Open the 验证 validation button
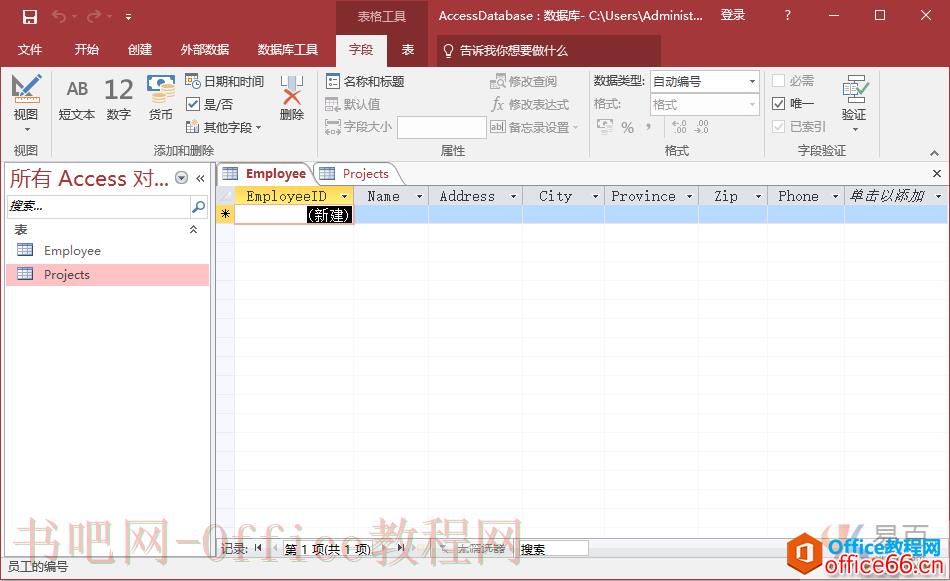 [x=855, y=103]
